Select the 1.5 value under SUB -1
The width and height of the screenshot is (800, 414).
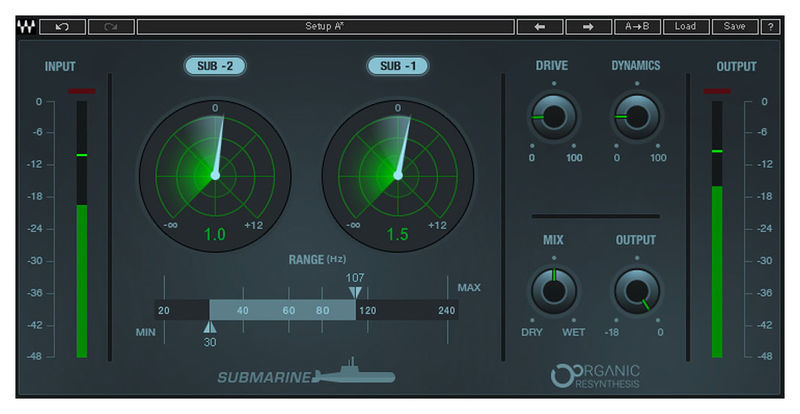click(397, 234)
